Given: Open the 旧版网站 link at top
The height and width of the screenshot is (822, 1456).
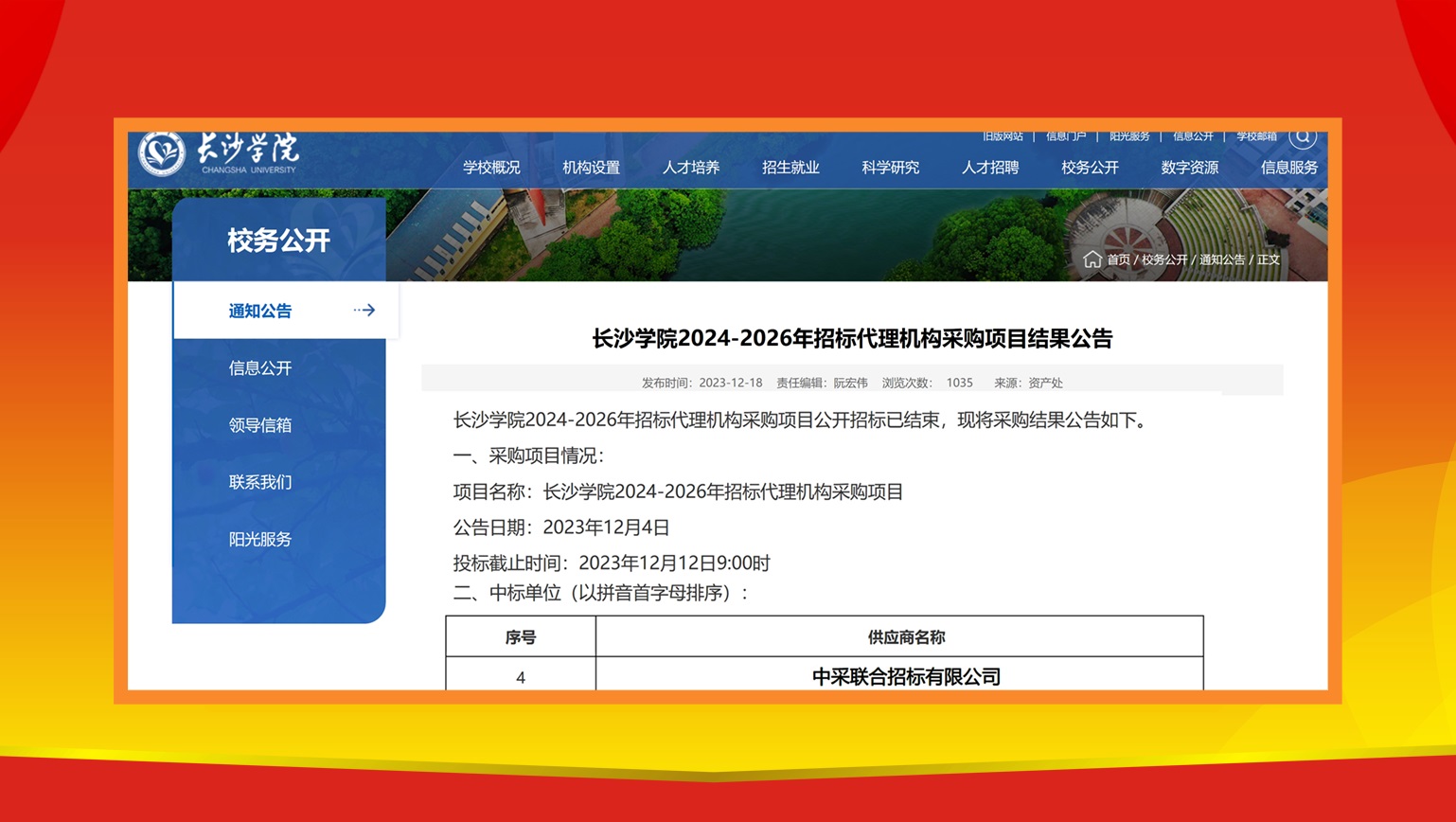Looking at the screenshot, I should (x=1003, y=135).
